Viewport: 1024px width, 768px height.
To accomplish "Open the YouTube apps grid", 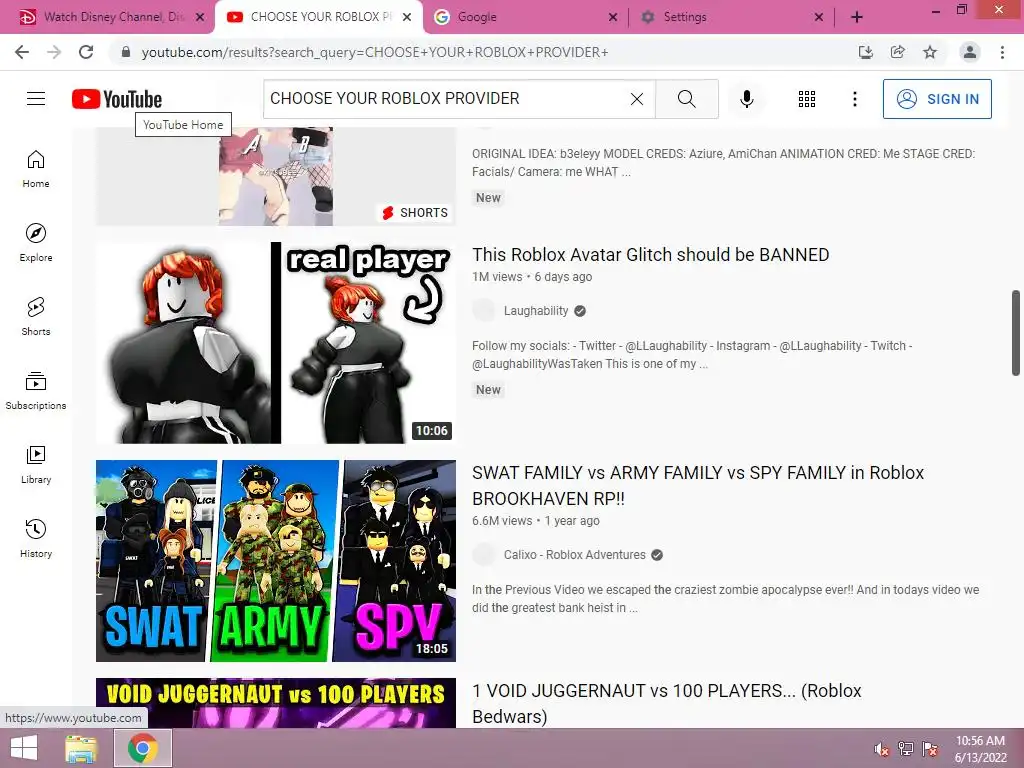I will [x=807, y=99].
